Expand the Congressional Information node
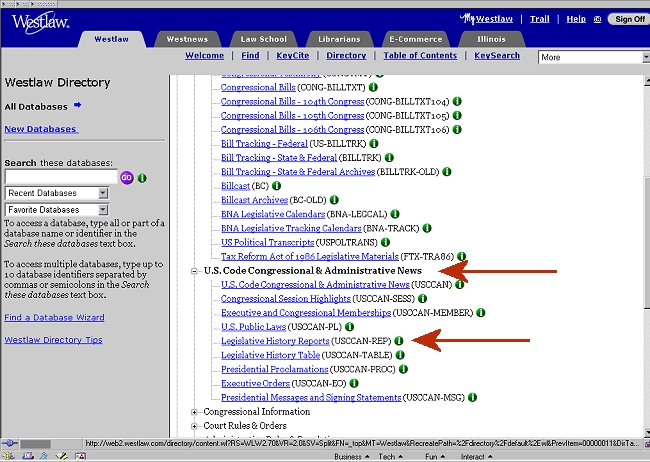Image resolution: width=650 pixels, height=462 pixels. click(194, 412)
